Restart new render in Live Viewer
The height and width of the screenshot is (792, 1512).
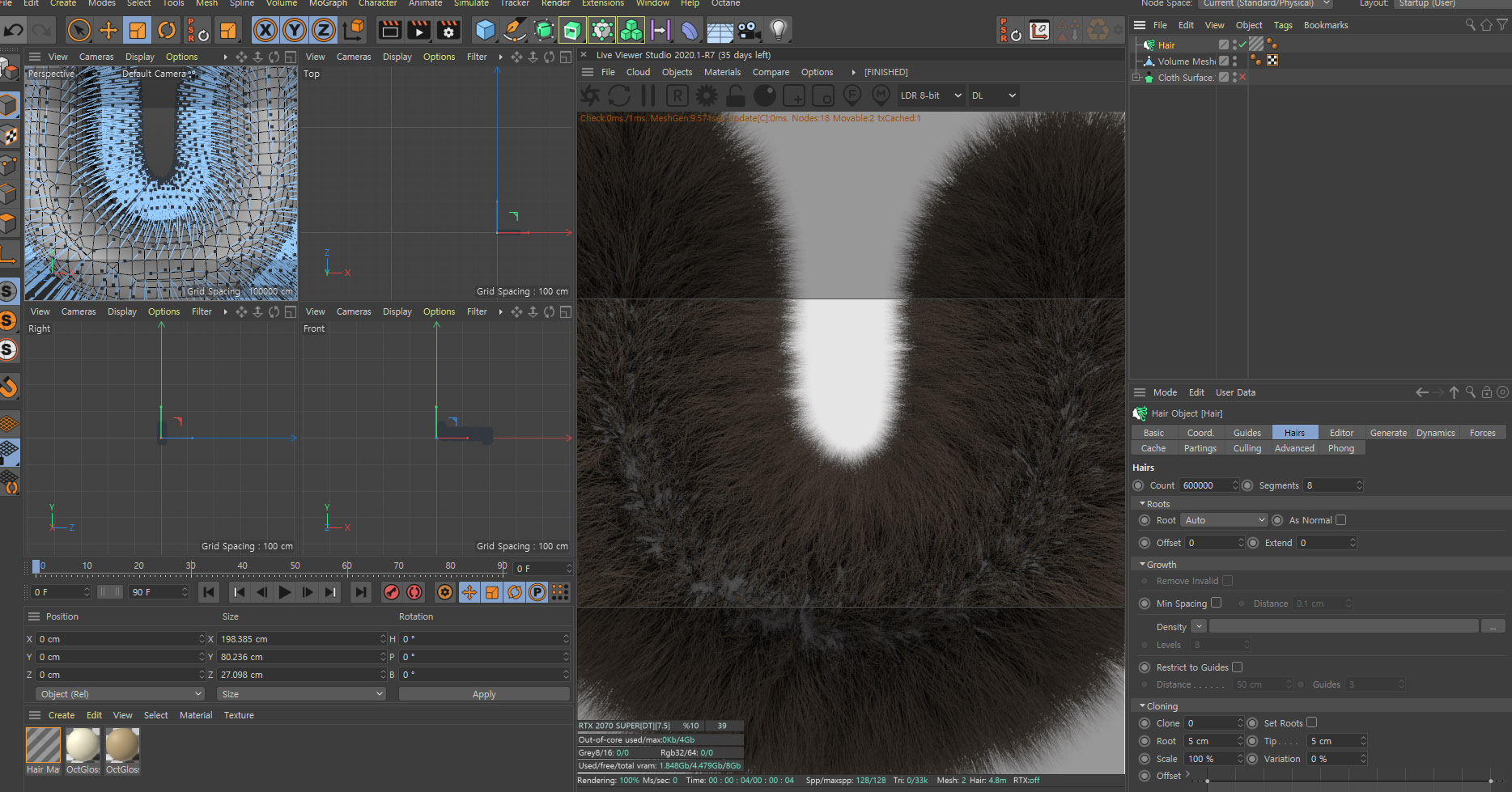(619, 95)
